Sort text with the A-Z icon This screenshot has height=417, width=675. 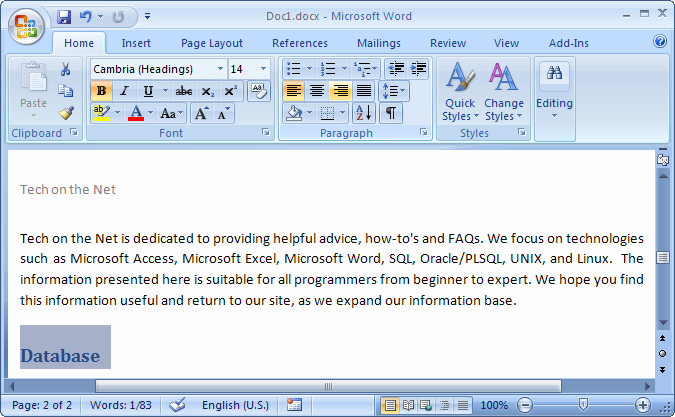point(364,113)
